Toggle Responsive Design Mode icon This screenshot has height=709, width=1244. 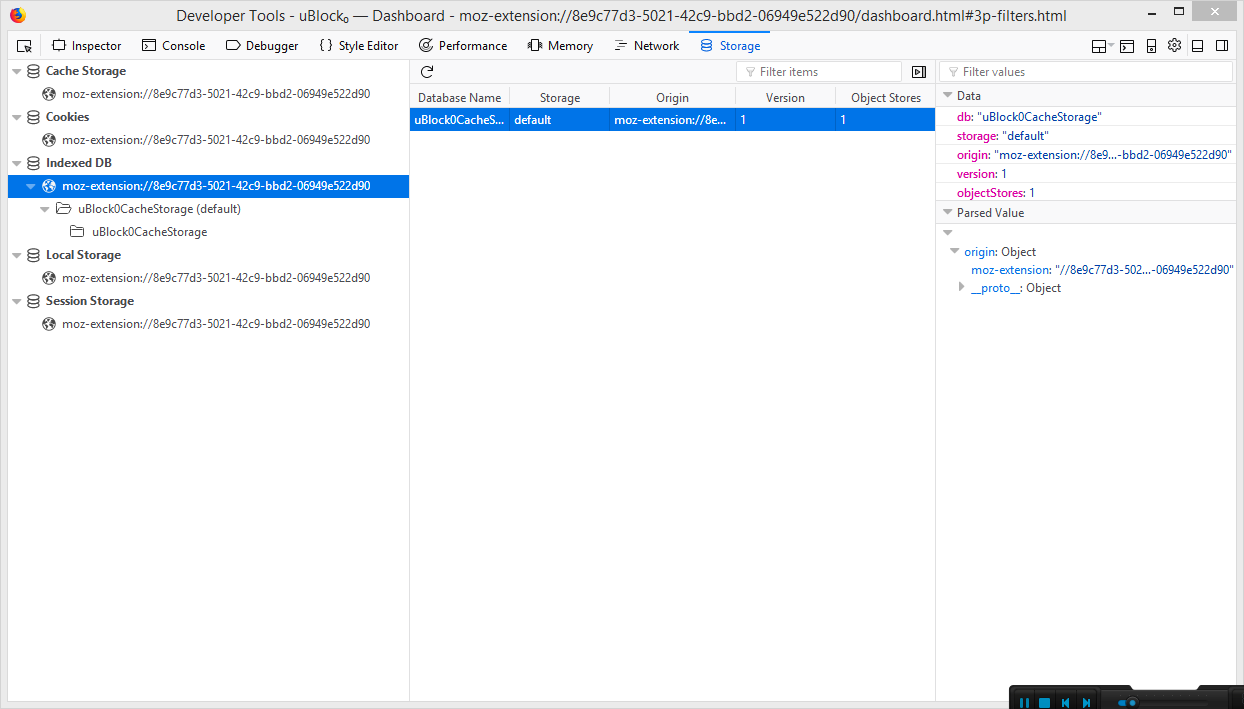[1151, 46]
